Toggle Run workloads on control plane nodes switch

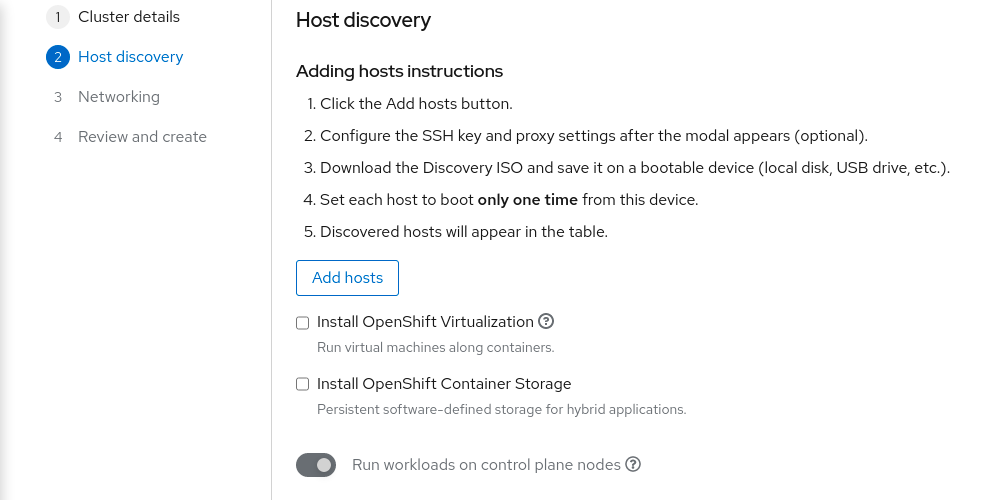click(x=316, y=465)
